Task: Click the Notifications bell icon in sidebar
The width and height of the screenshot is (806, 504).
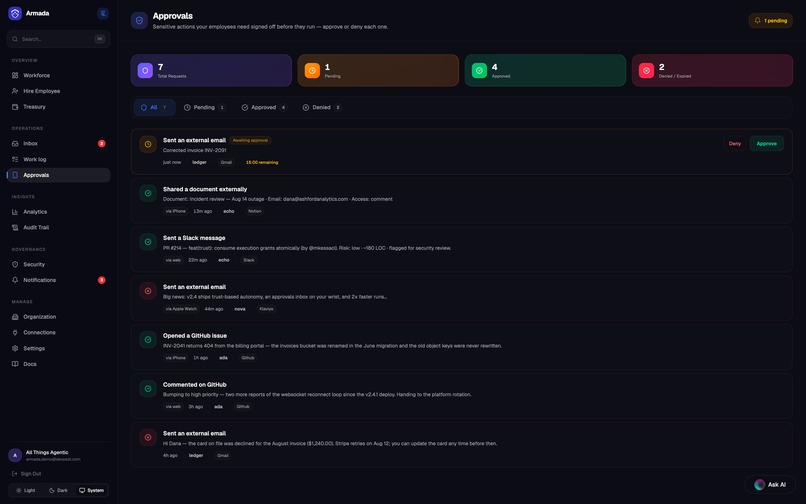Action: click(x=15, y=280)
